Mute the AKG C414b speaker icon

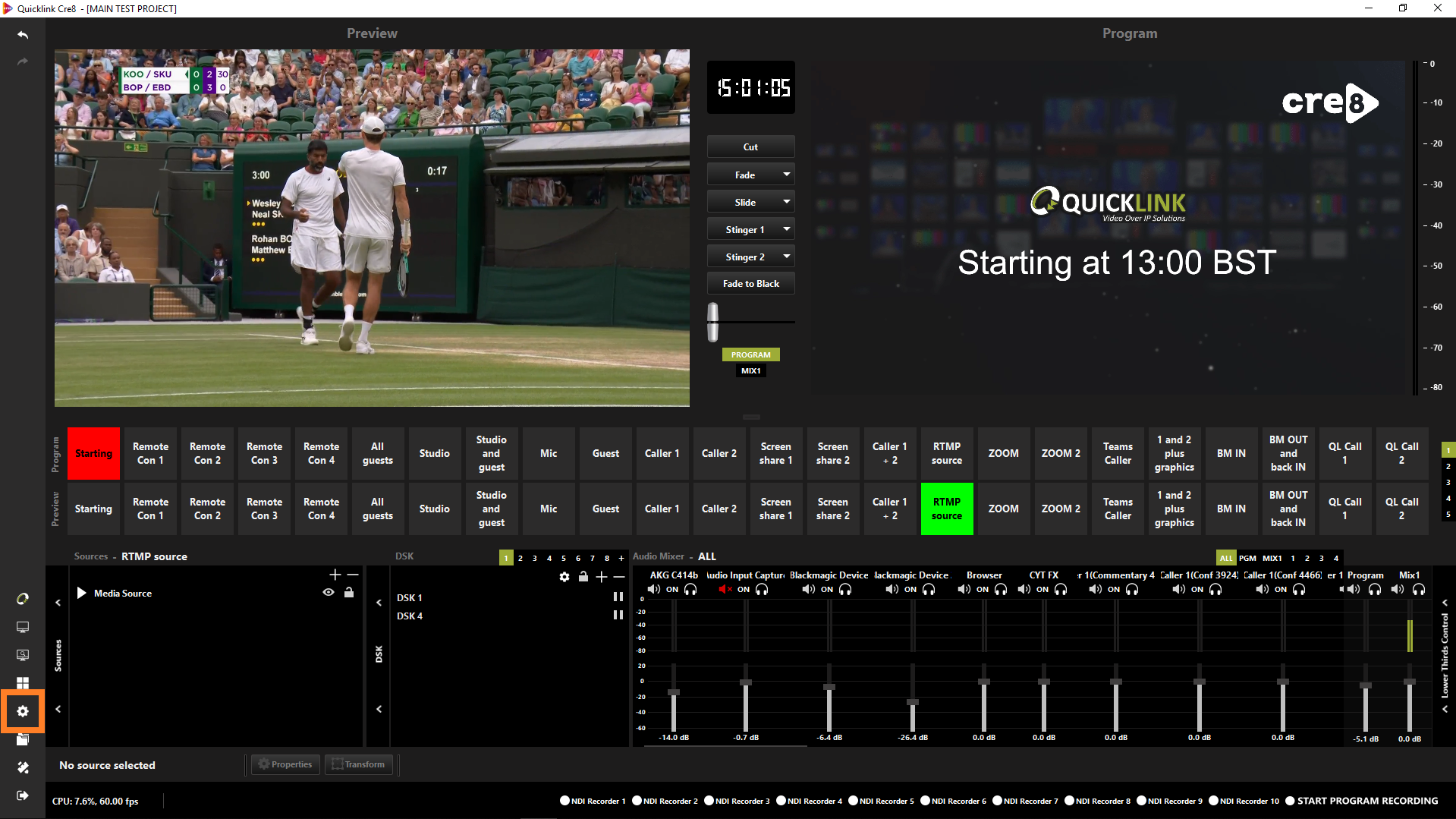coord(654,589)
